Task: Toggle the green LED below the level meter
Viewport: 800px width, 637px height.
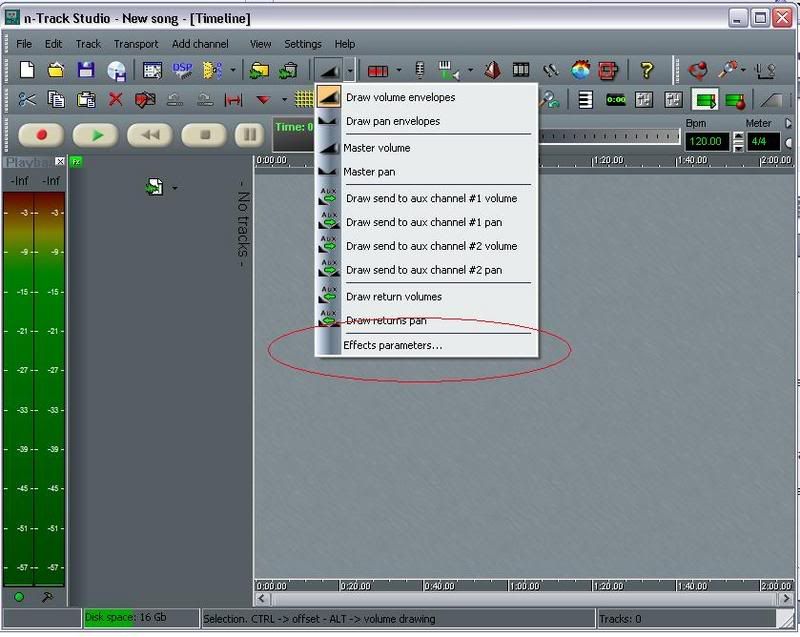Action: click(x=19, y=597)
